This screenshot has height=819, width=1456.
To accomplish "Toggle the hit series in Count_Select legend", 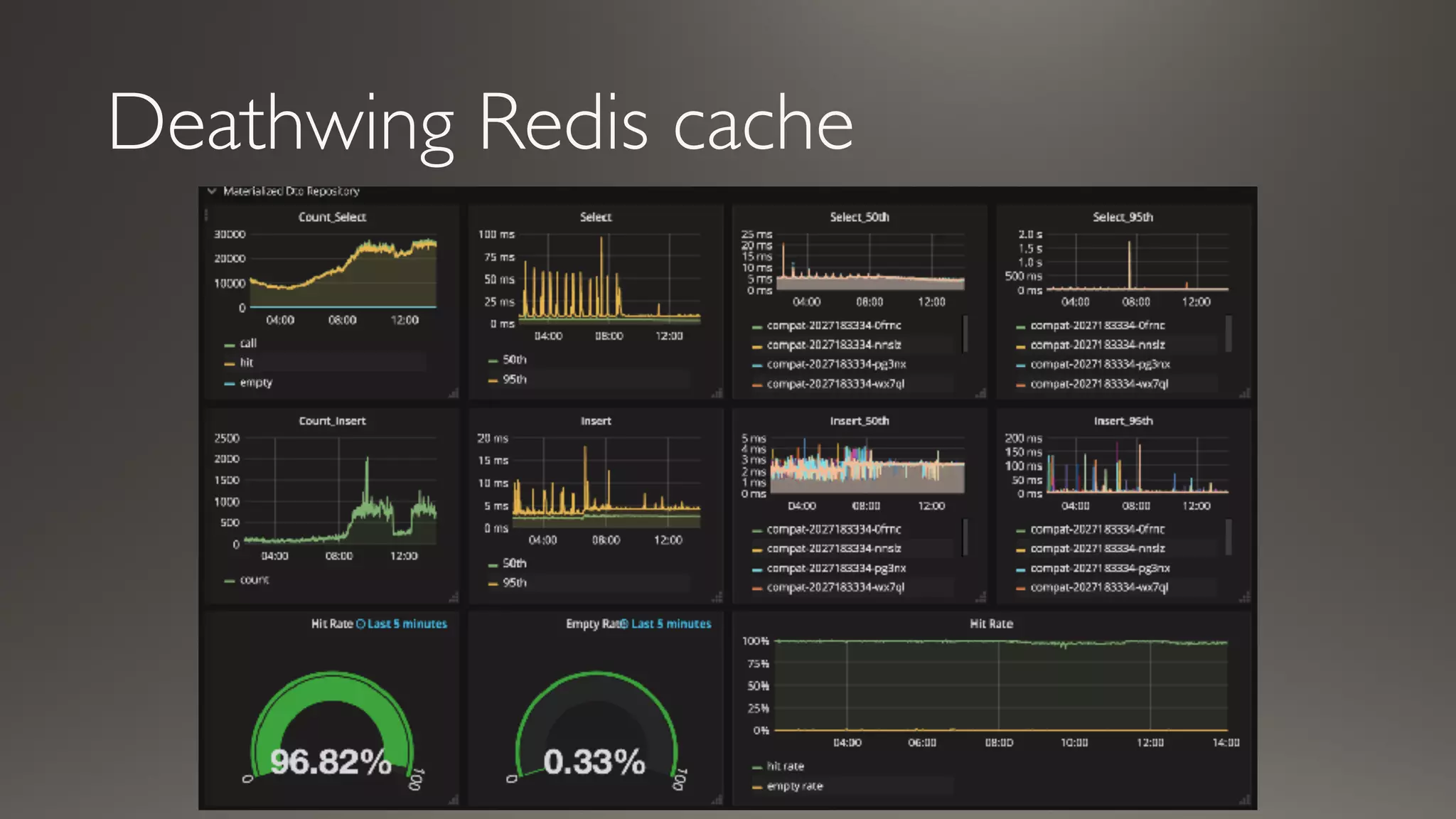I will coord(247,363).
